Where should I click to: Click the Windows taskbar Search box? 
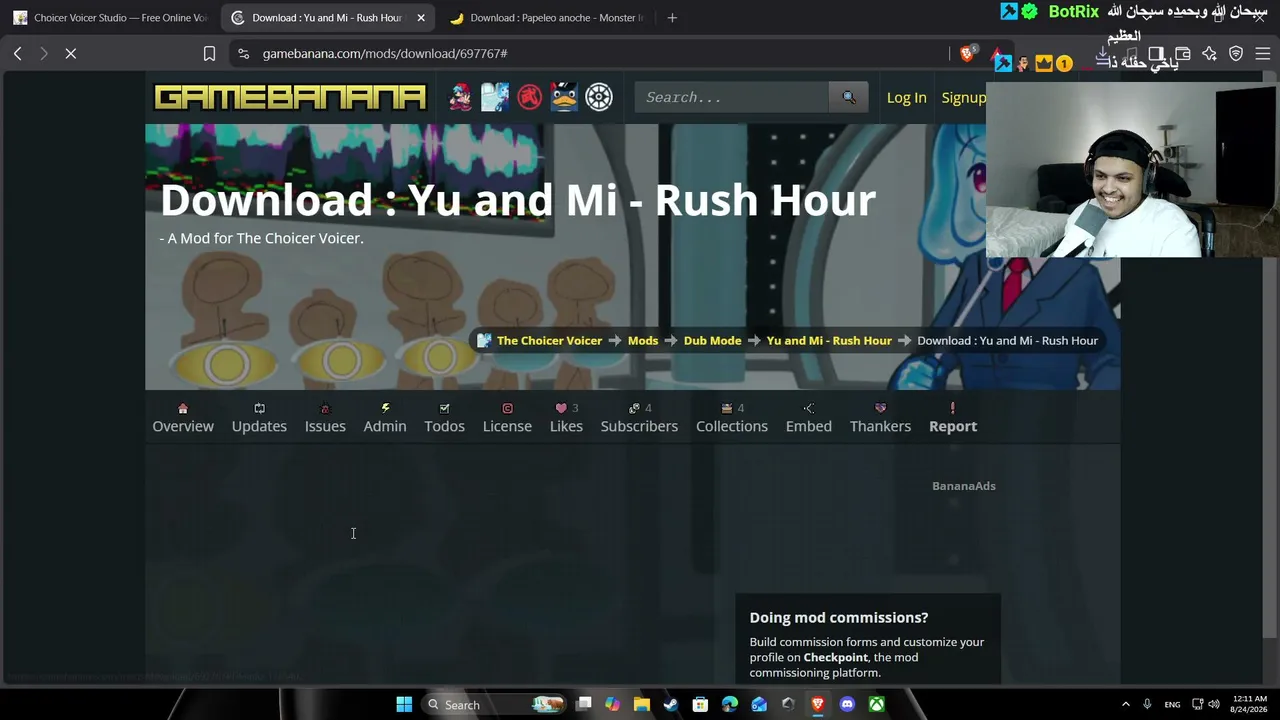pos(493,704)
